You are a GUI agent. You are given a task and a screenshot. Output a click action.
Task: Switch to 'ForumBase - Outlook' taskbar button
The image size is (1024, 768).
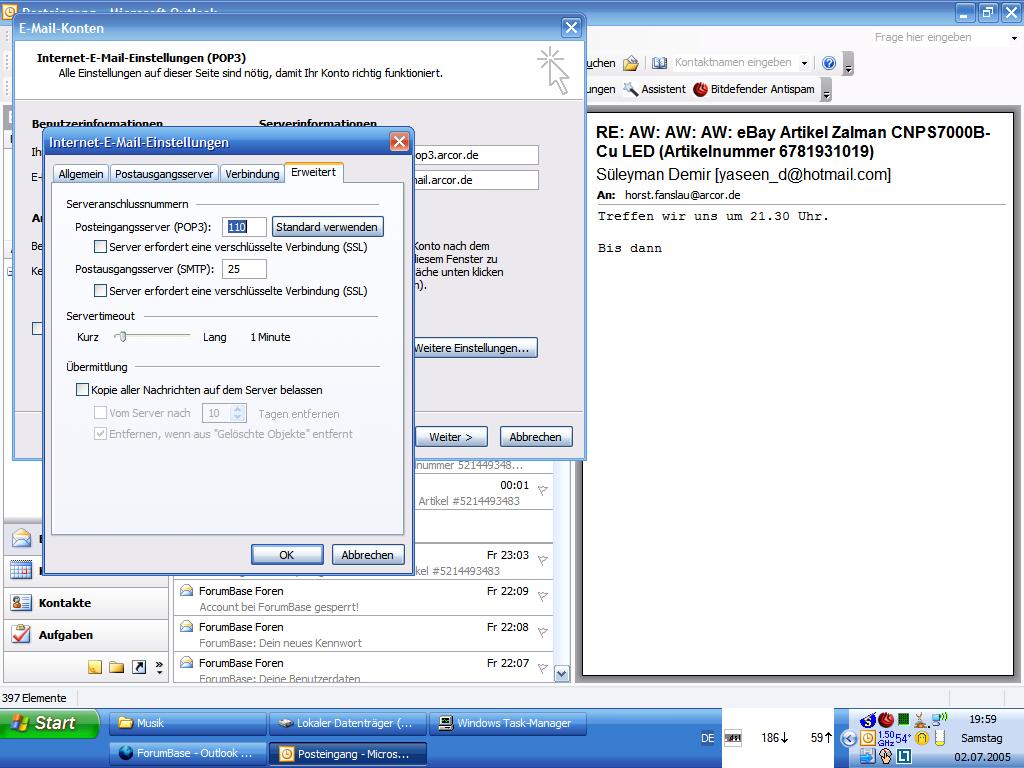[x=187, y=753]
